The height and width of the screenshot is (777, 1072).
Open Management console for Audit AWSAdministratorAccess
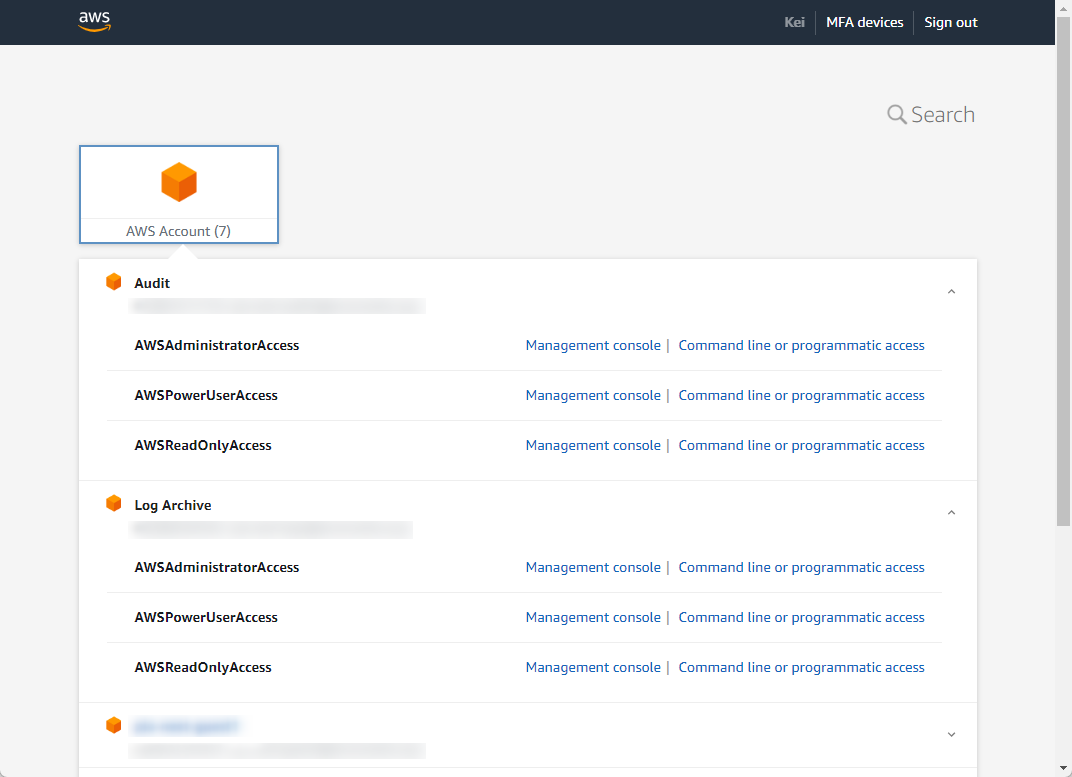(593, 345)
